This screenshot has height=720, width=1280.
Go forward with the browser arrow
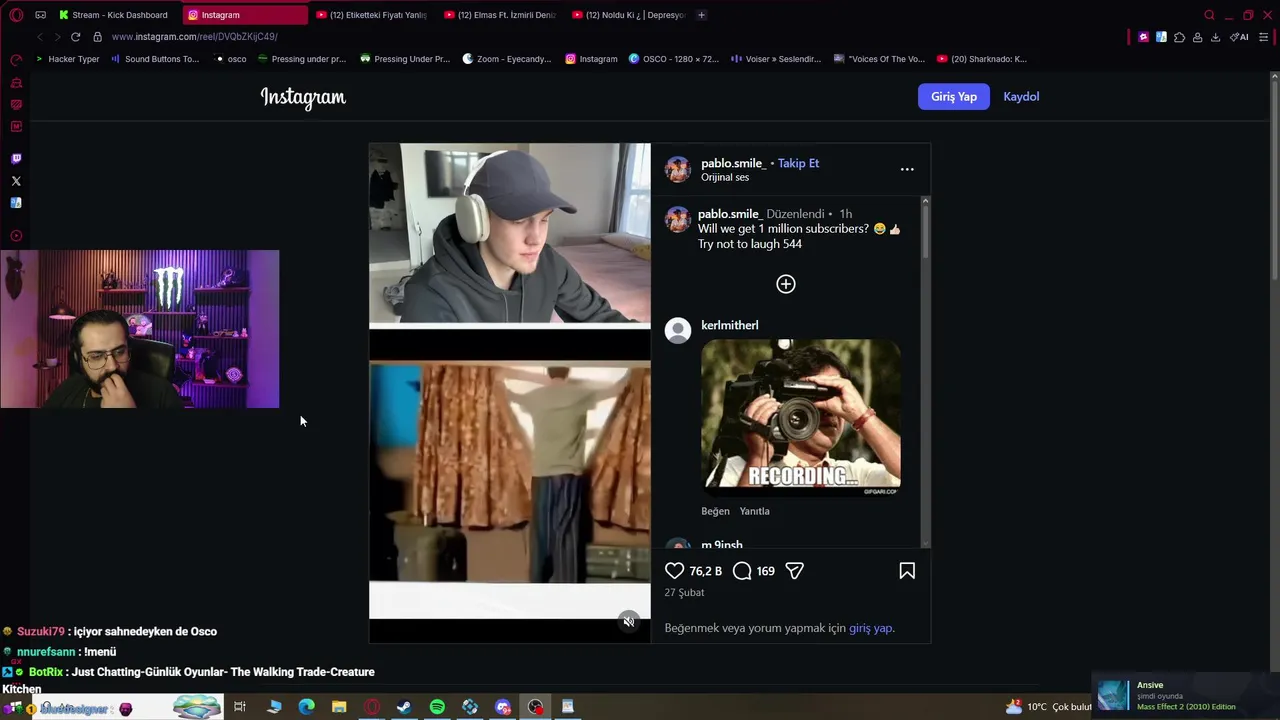tap(56, 37)
